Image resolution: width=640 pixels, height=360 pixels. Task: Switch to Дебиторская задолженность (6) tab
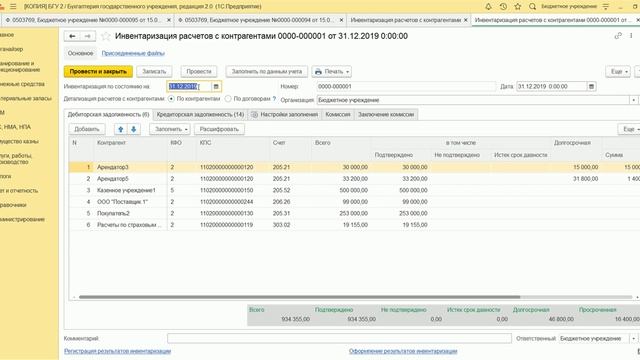108,115
